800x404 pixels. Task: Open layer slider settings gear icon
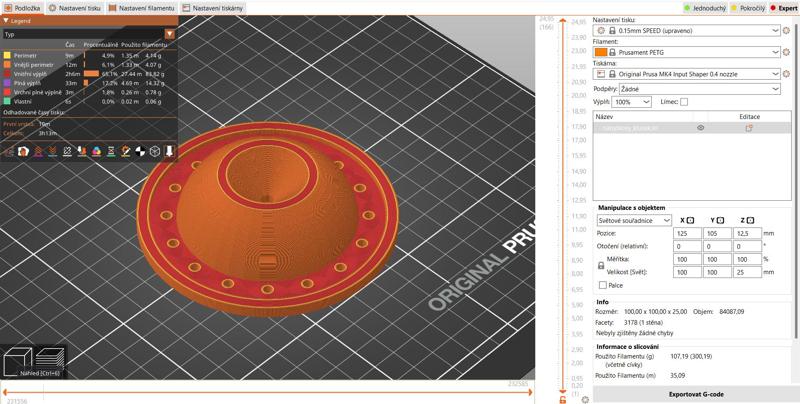click(x=585, y=399)
